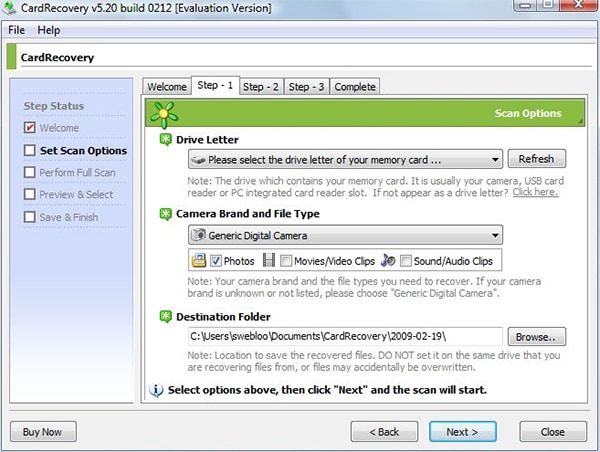Screen dimensions: 600x452
Task: Click the info icon near Select options text
Action: [x=156, y=390]
